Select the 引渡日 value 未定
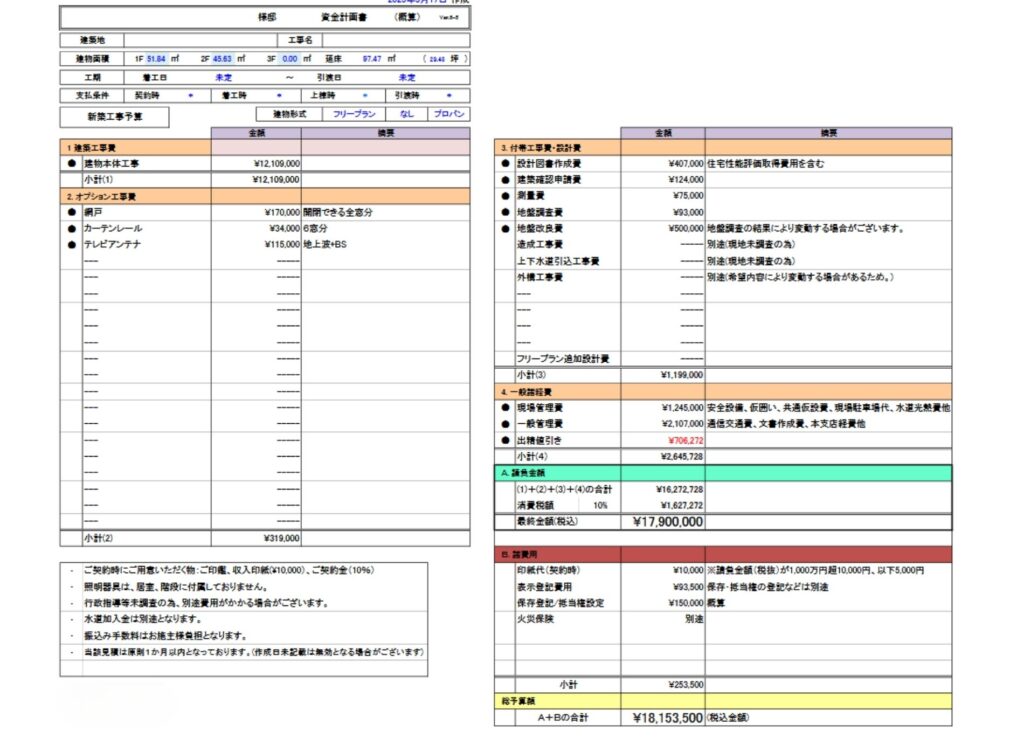The height and width of the screenshot is (744, 1024). pyautogui.click(x=407, y=77)
